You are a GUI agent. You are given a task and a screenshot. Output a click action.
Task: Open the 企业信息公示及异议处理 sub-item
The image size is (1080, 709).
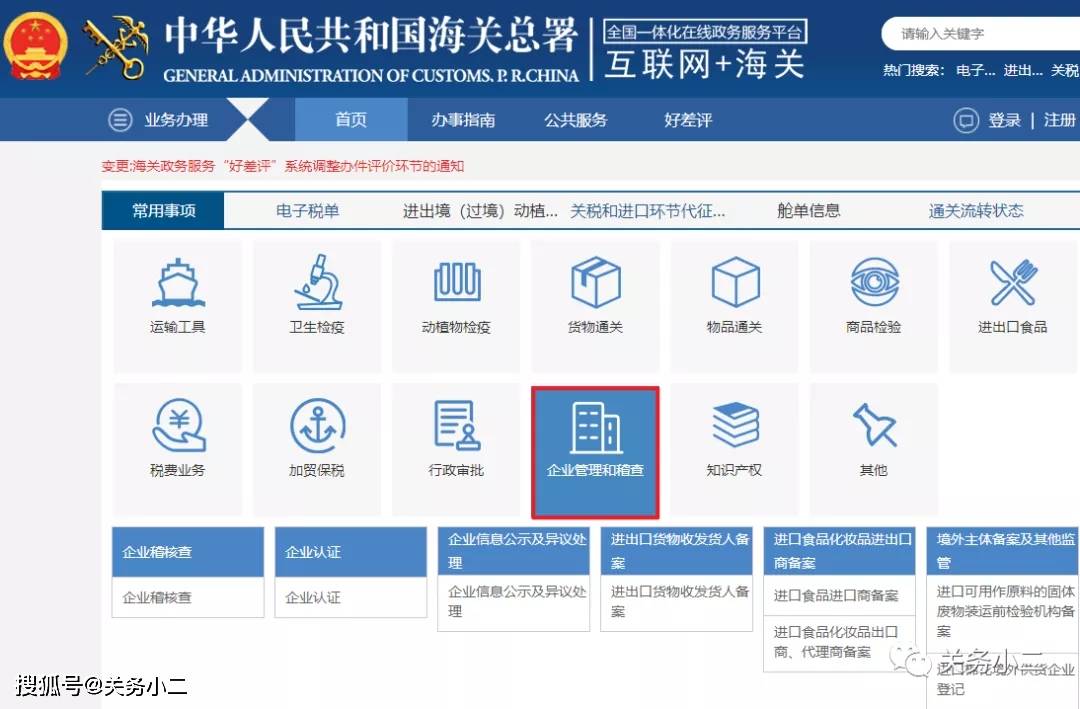coord(517,601)
